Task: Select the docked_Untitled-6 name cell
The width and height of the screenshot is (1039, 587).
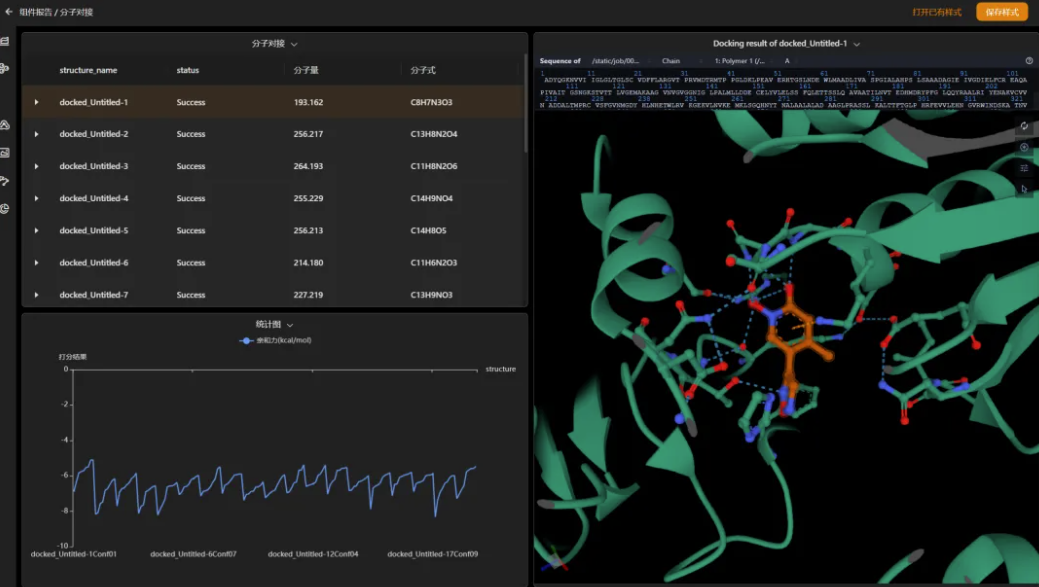Action: (x=93, y=262)
